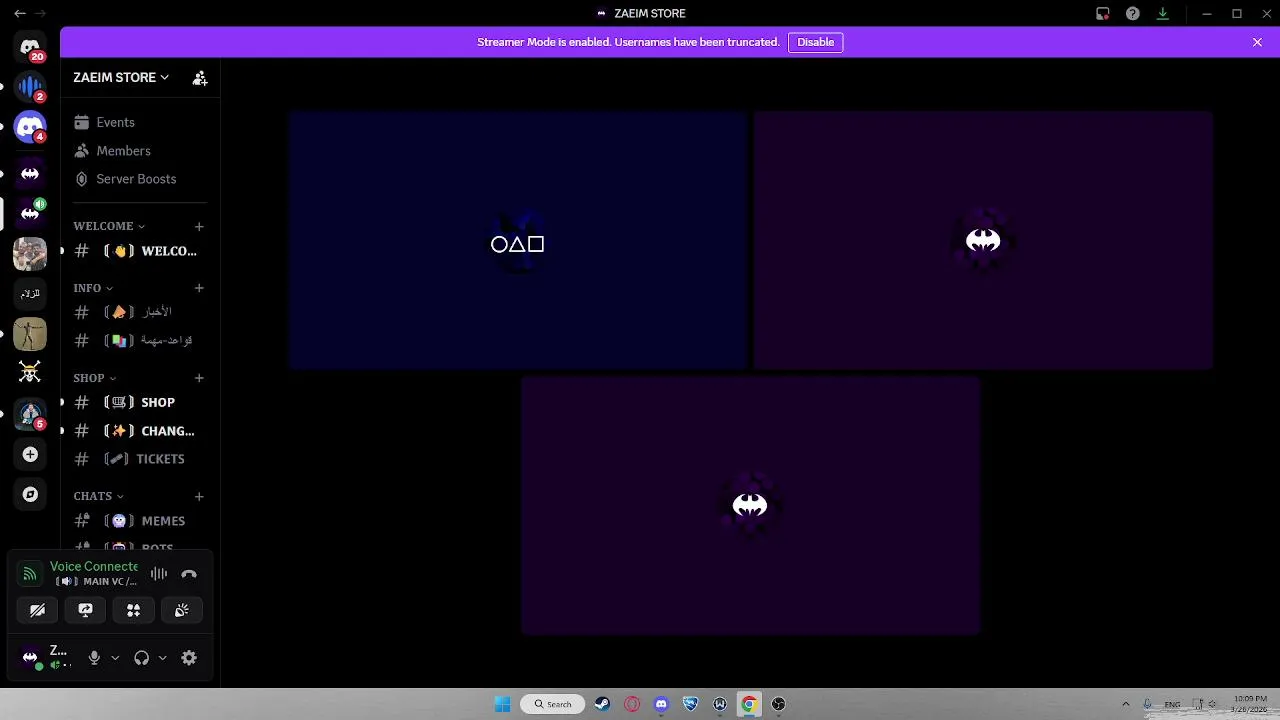Open server with group photo icon
This screenshot has height=720, width=1280.
click(x=30, y=253)
